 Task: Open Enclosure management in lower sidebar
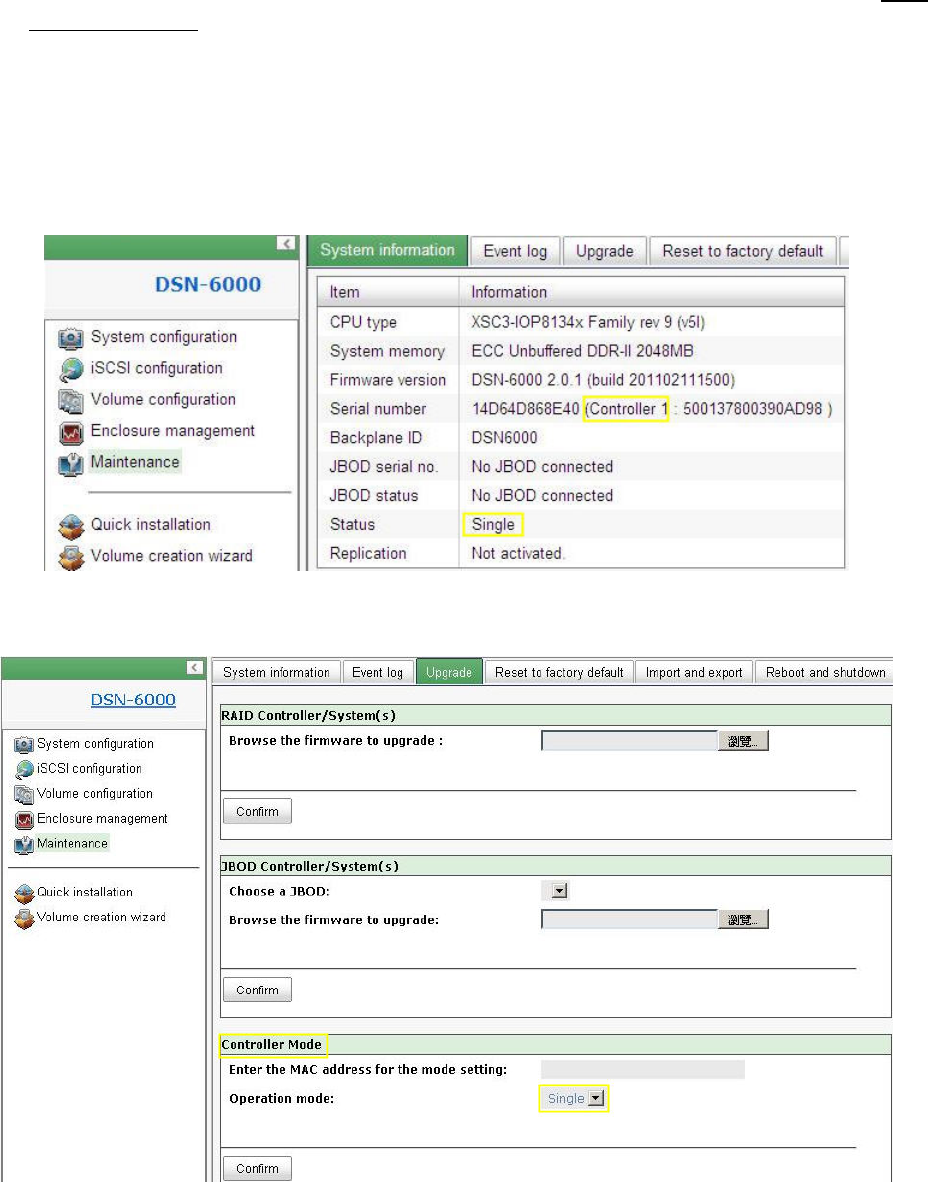click(x=103, y=819)
